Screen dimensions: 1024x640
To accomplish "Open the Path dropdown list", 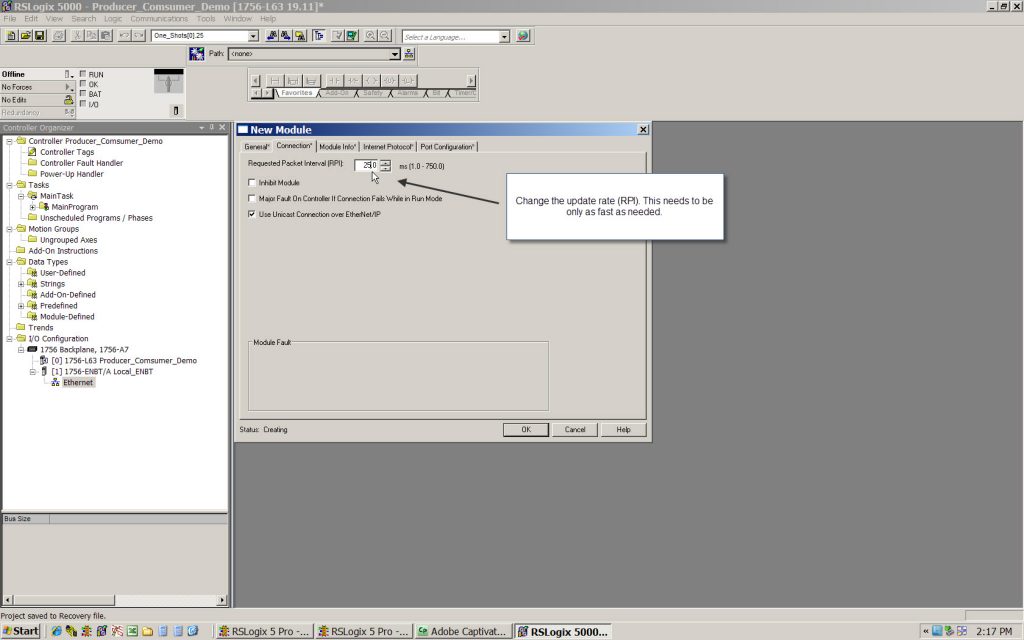I will pos(394,54).
